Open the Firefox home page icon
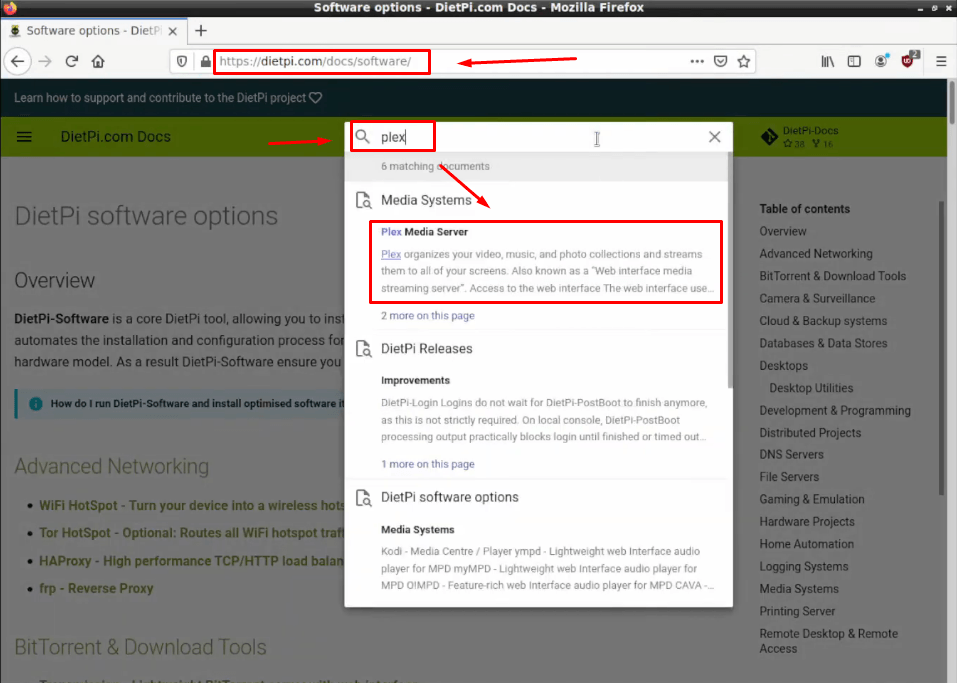Screen dimensions: 957x683 98,61
